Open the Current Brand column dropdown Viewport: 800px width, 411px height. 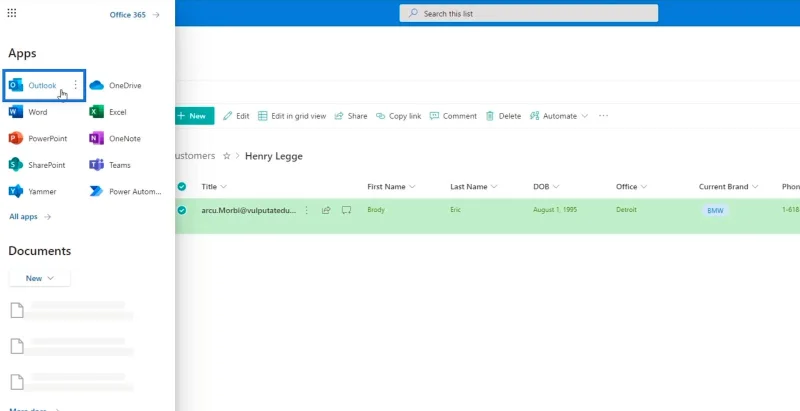click(x=729, y=187)
